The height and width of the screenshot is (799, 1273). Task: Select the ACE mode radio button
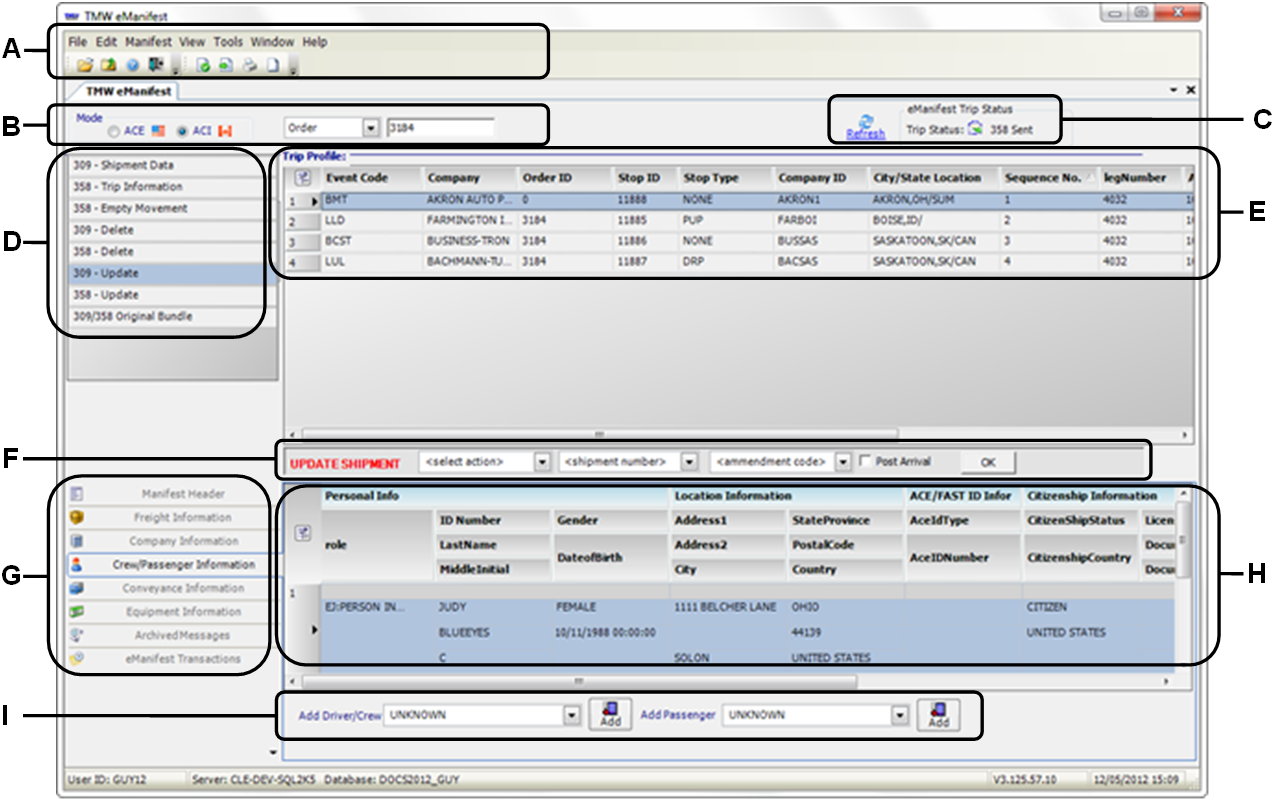tap(115, 131)
